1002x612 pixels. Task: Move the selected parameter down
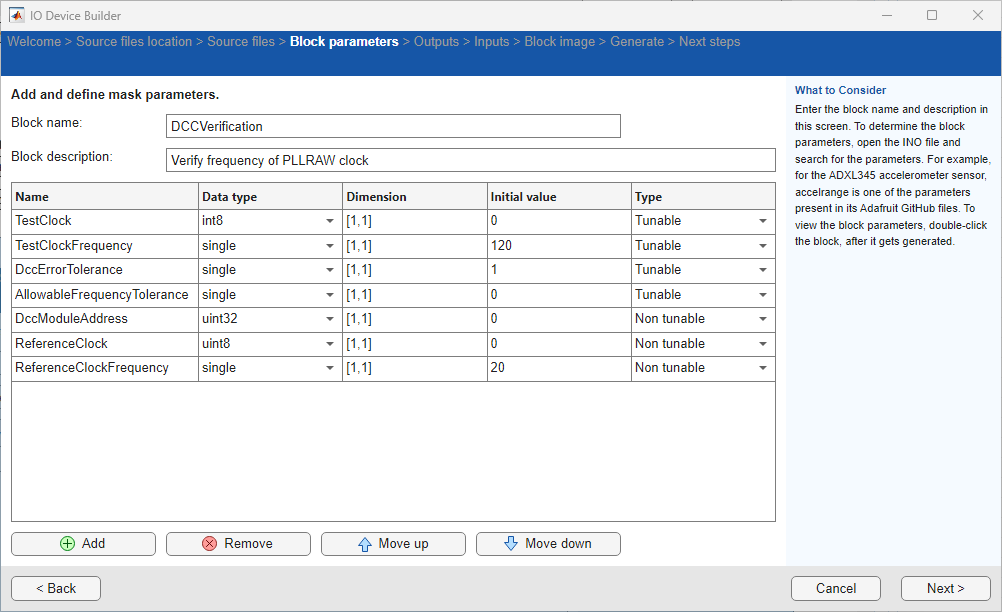point(548,543)
